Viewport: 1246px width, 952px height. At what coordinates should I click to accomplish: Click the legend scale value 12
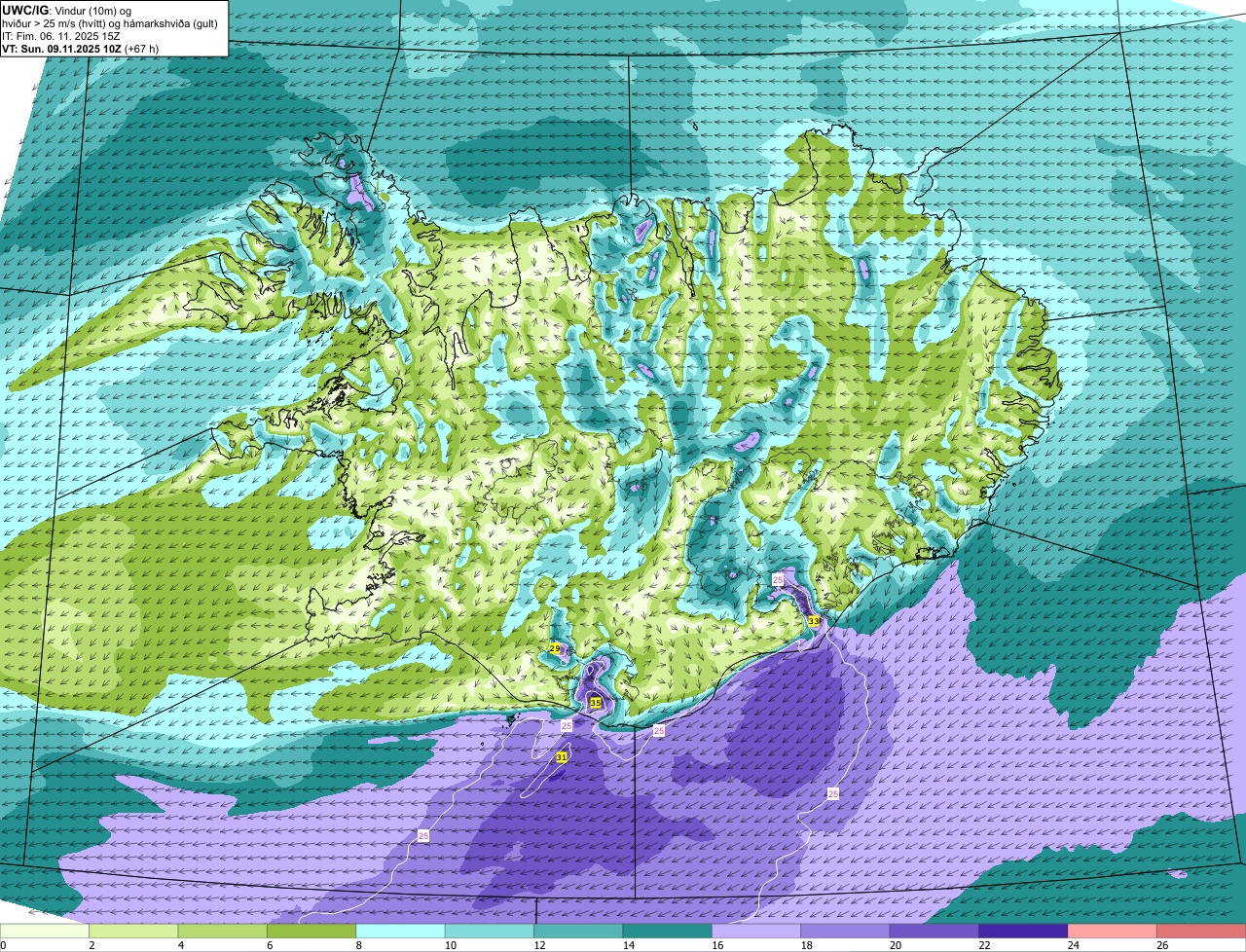[538, 945]
